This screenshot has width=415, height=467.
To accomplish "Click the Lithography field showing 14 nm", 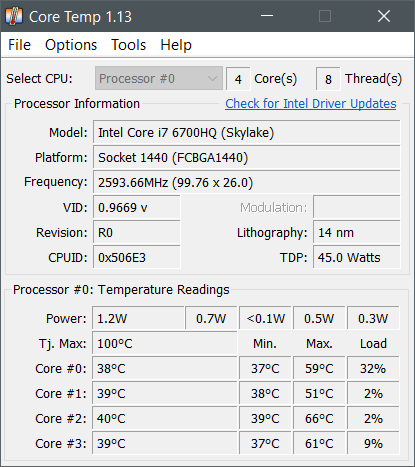I will point(357,233).
